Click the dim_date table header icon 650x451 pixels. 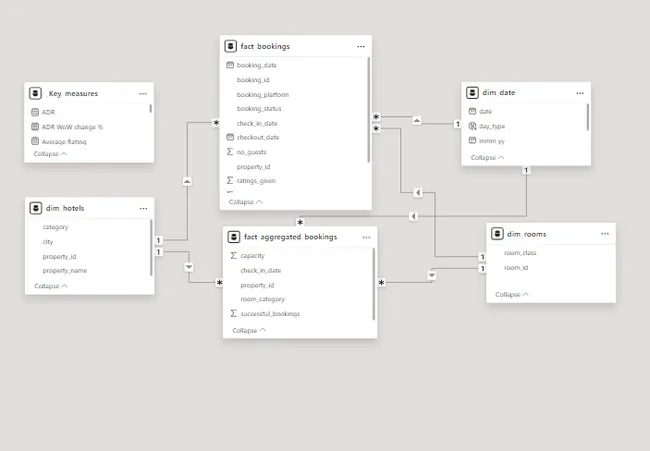point(471,93)
